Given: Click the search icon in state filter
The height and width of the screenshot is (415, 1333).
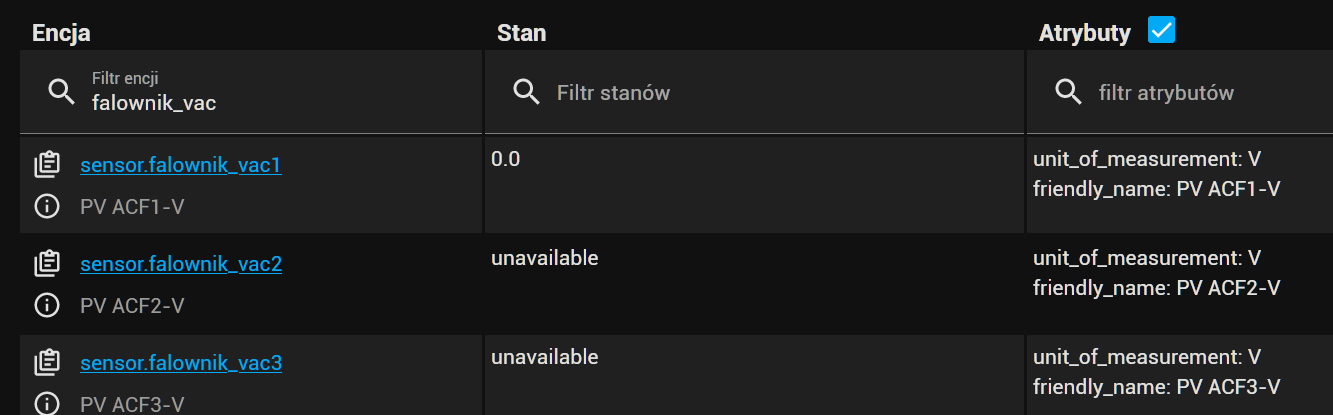Looking at the screenshot, I should (527, 92).
